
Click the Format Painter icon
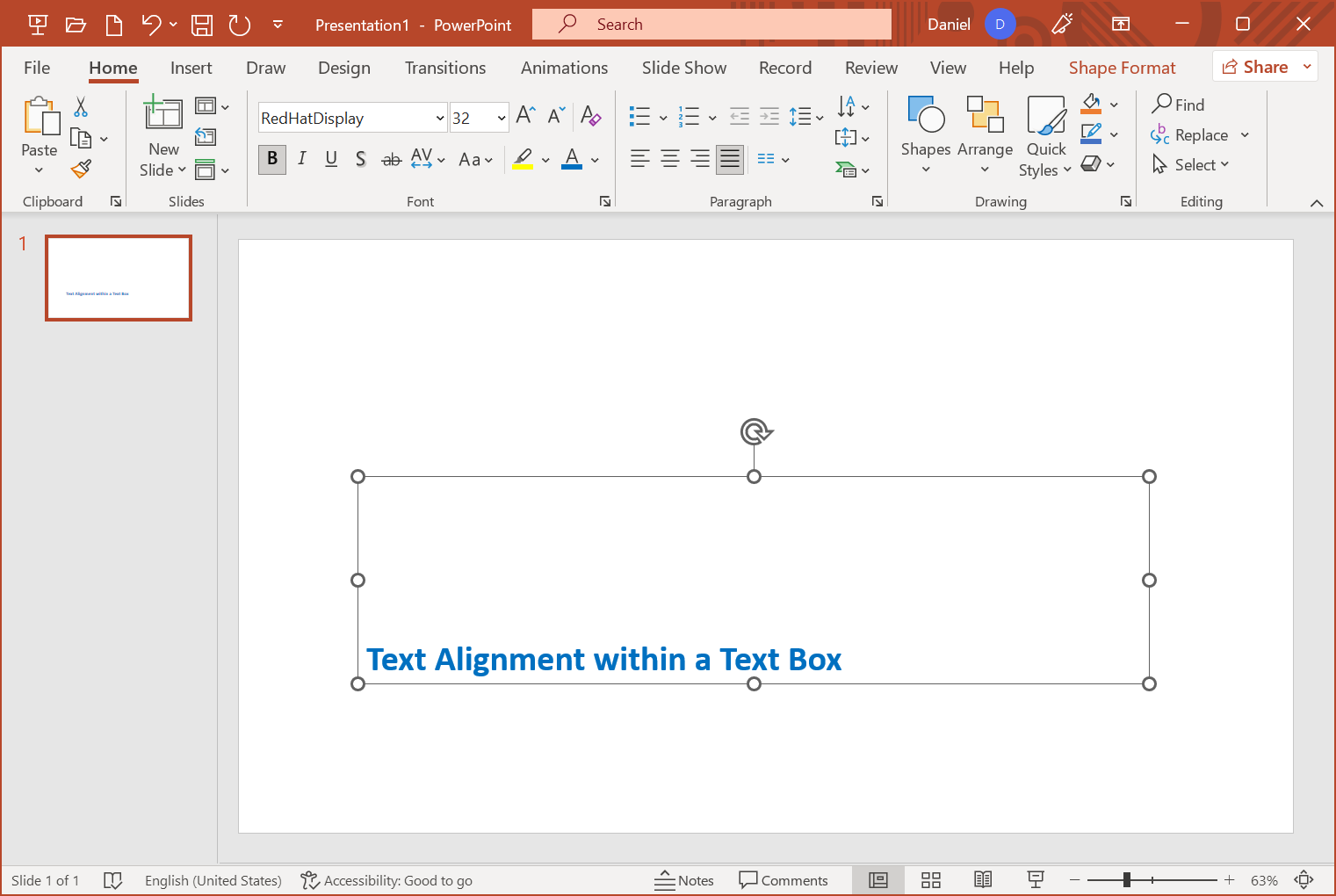pos(82,169)
